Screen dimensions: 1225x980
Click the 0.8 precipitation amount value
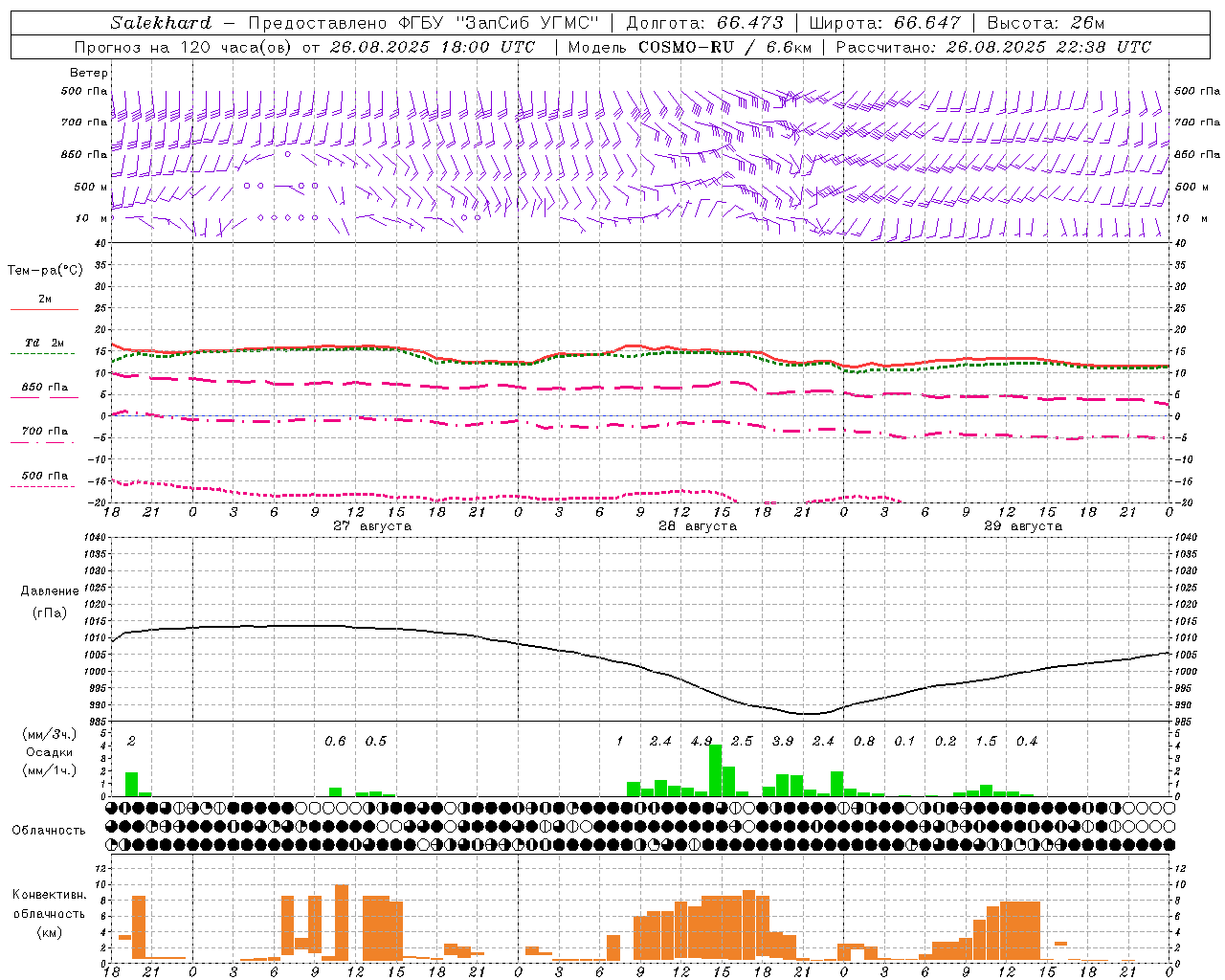(864, 742)
